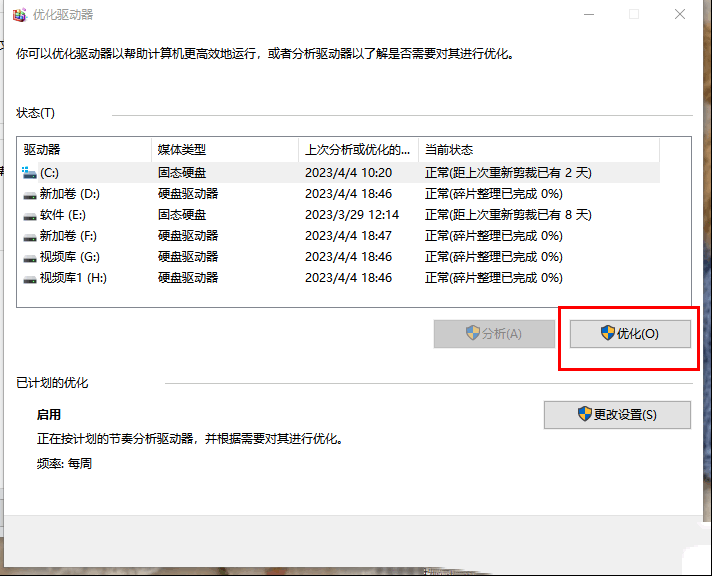Click the 频率: 每周 text
The height and width of the screenshot is (576, 712).
[64, 464]
